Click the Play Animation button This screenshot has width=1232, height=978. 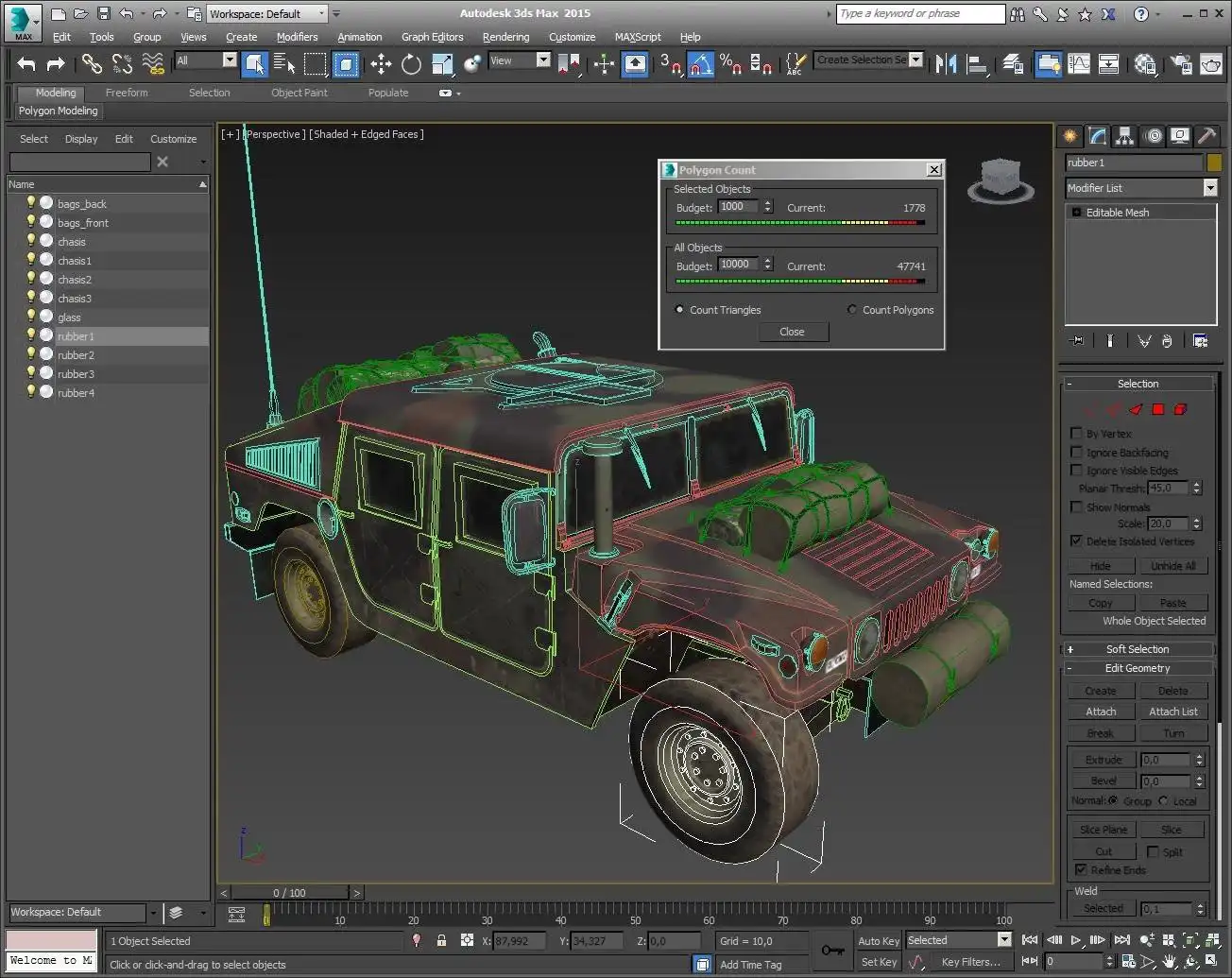1075,940
